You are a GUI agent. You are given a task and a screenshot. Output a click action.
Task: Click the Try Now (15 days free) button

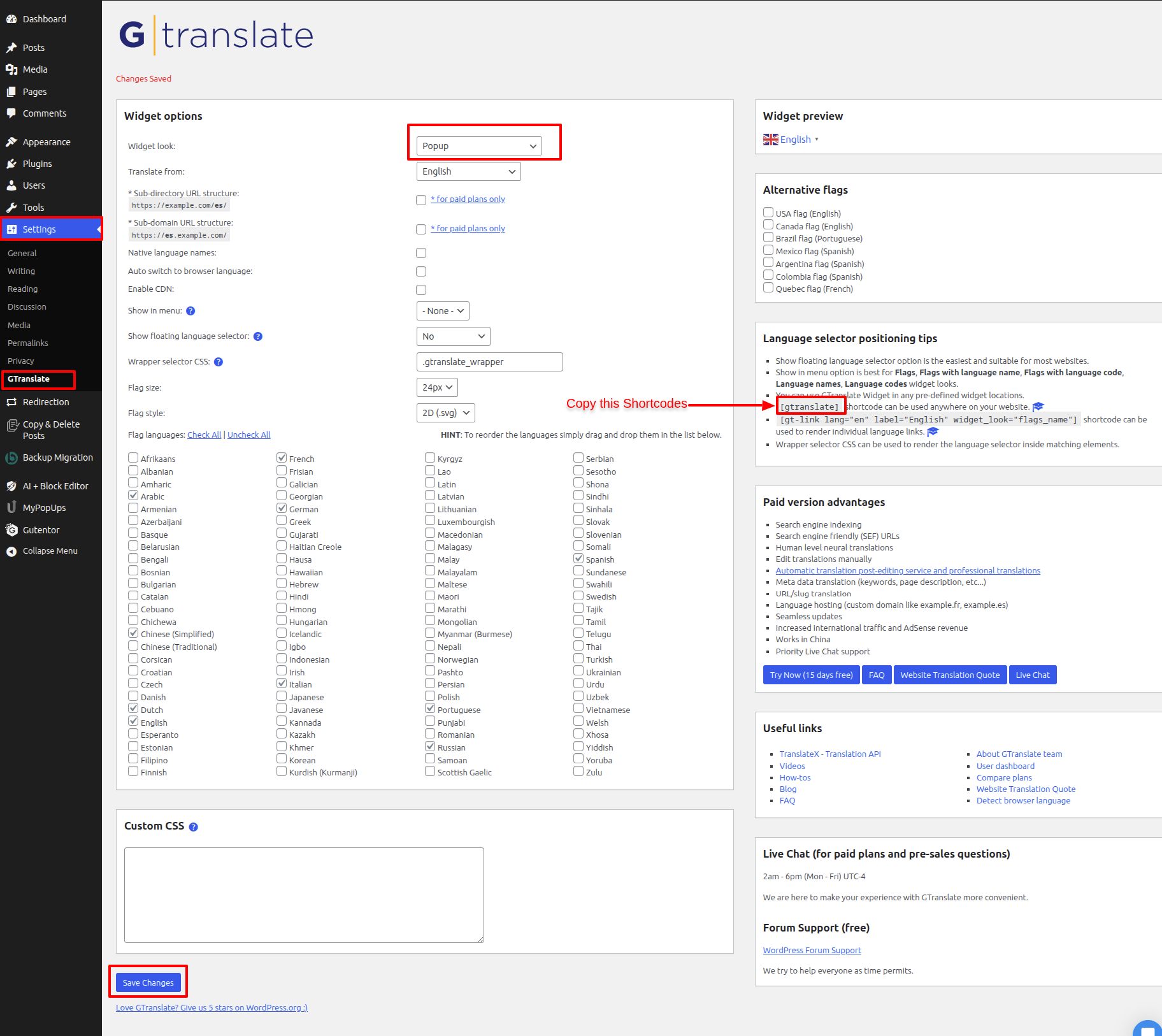pyautogui.click(x=811, y=675)
